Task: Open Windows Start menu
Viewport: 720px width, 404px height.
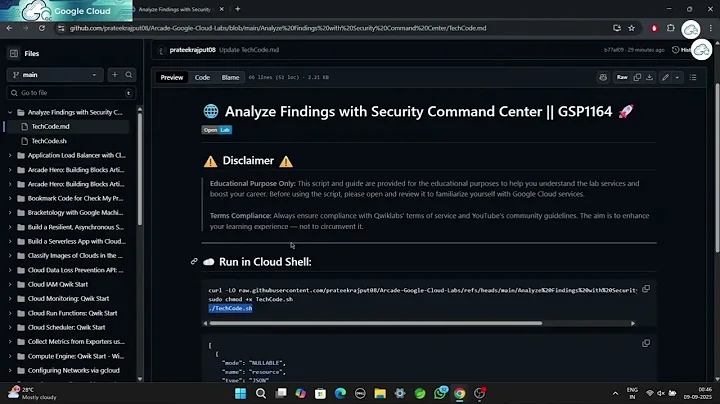Action: (241, 393)
